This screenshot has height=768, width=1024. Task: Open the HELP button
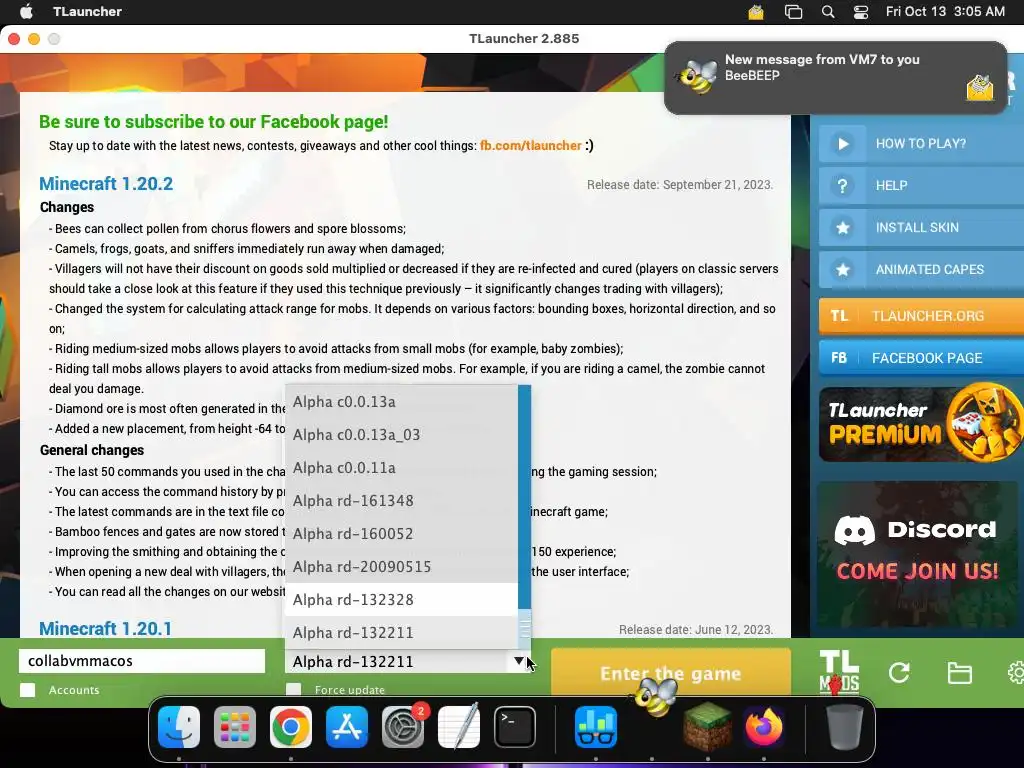[921, 185]
